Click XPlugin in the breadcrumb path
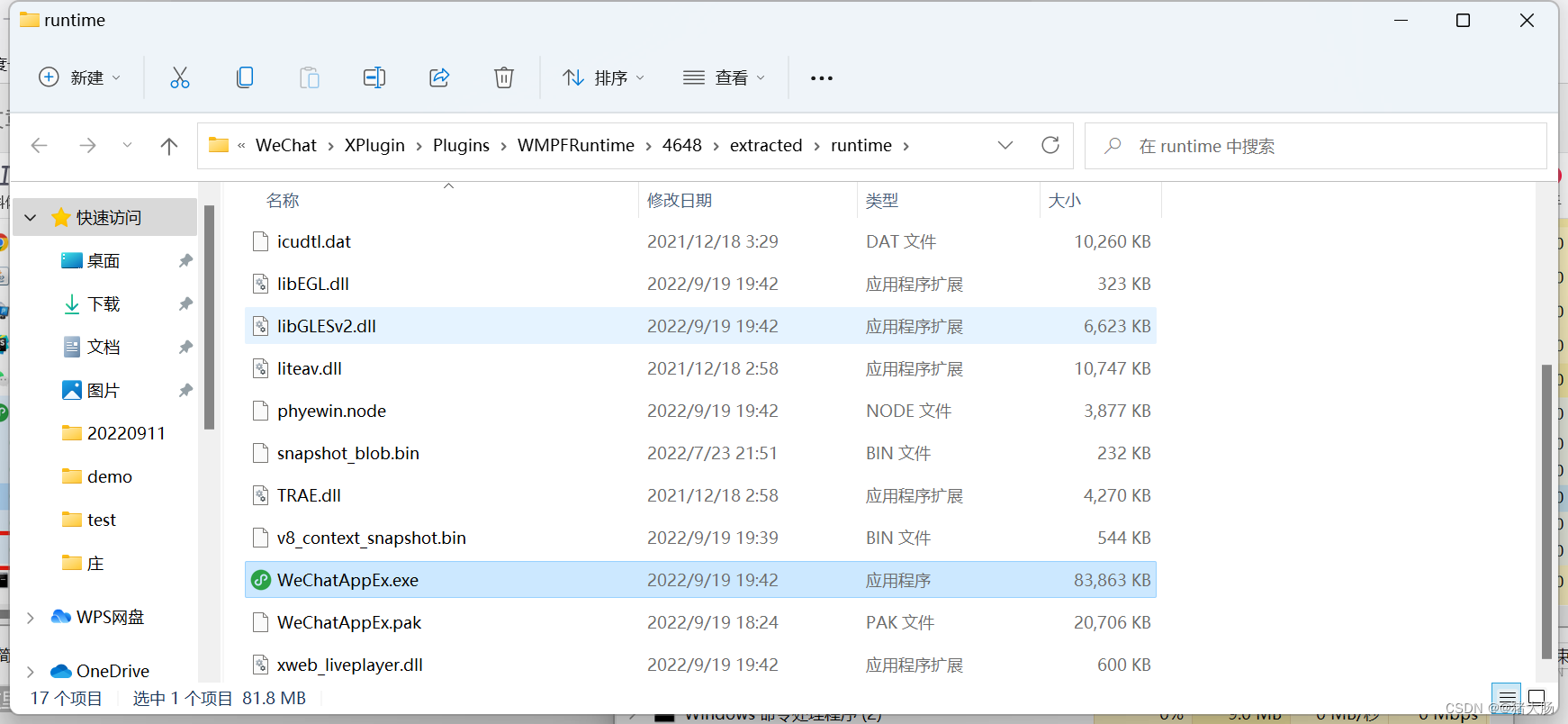The width and height of the screenshot is (1568, 724). 374,145
